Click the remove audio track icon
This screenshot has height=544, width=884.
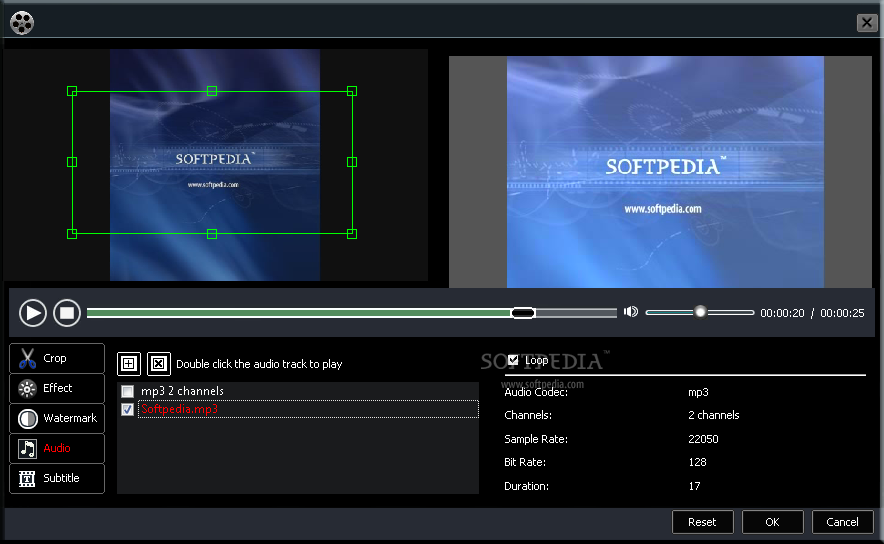tap(159, 364)
